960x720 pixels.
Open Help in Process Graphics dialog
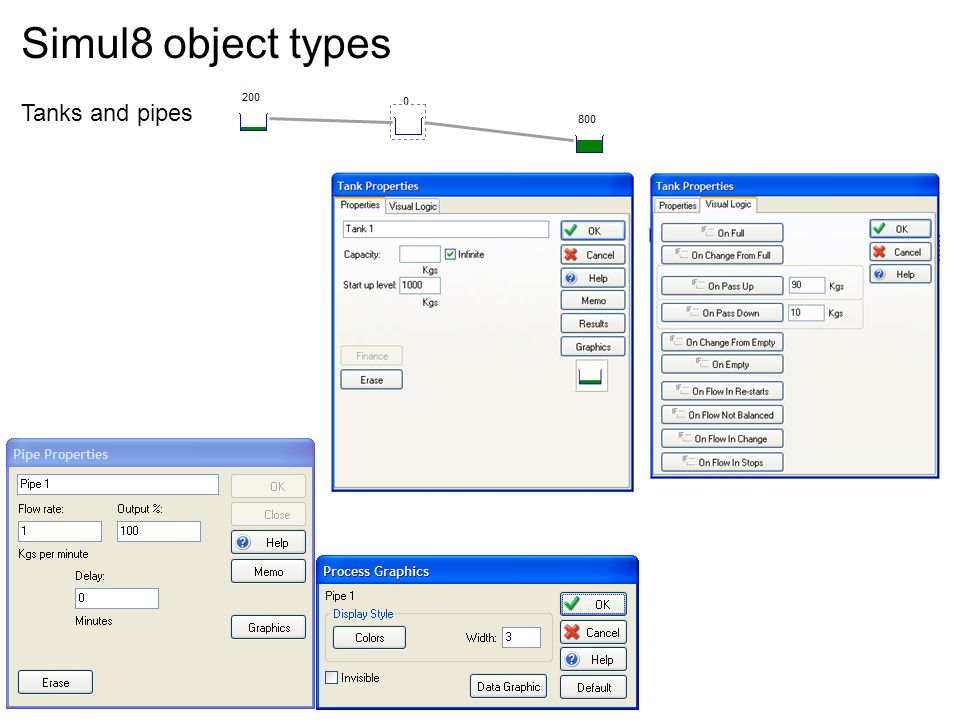pyautogui.click(x=593, y=659)
